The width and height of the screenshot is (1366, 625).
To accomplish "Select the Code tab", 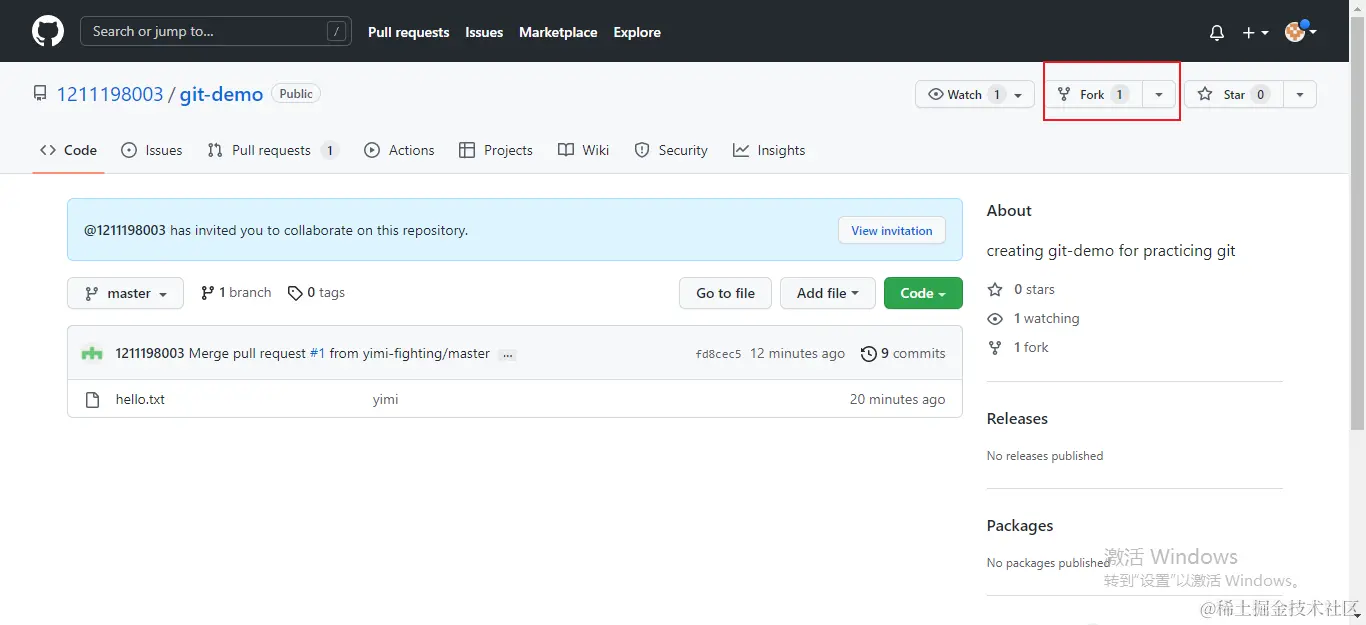I will (68, 150).
